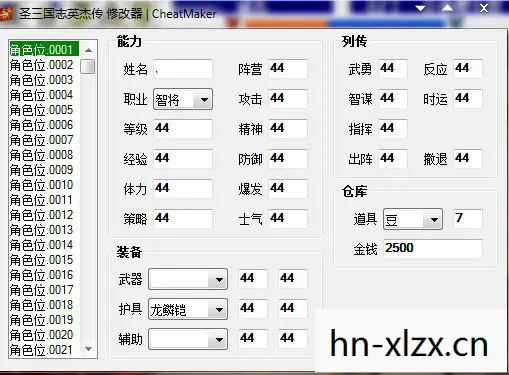Select 角色位.0016 in the list

click(44, 275)
